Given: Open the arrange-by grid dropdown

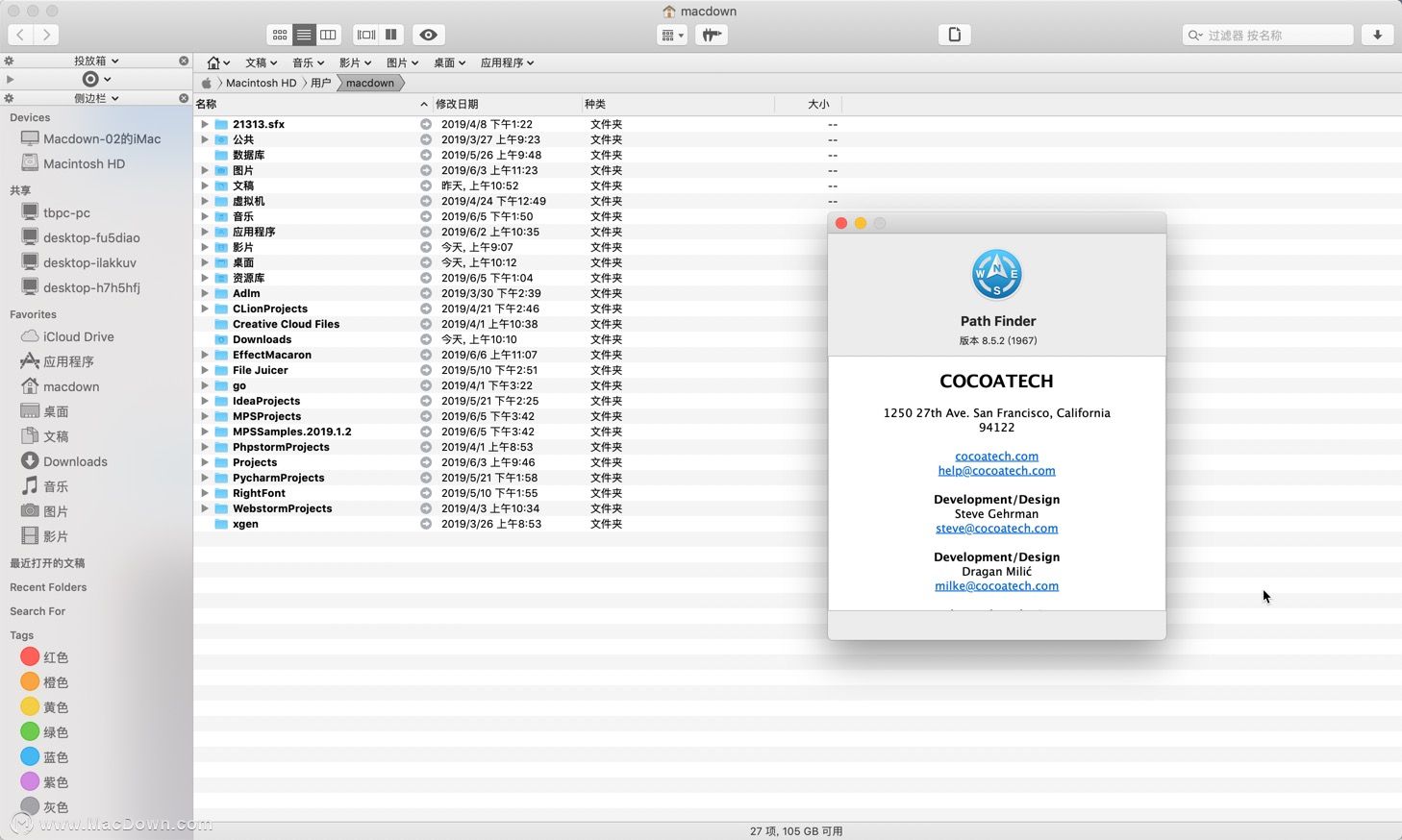Looking at the screenshot, I should pos(672,35).
